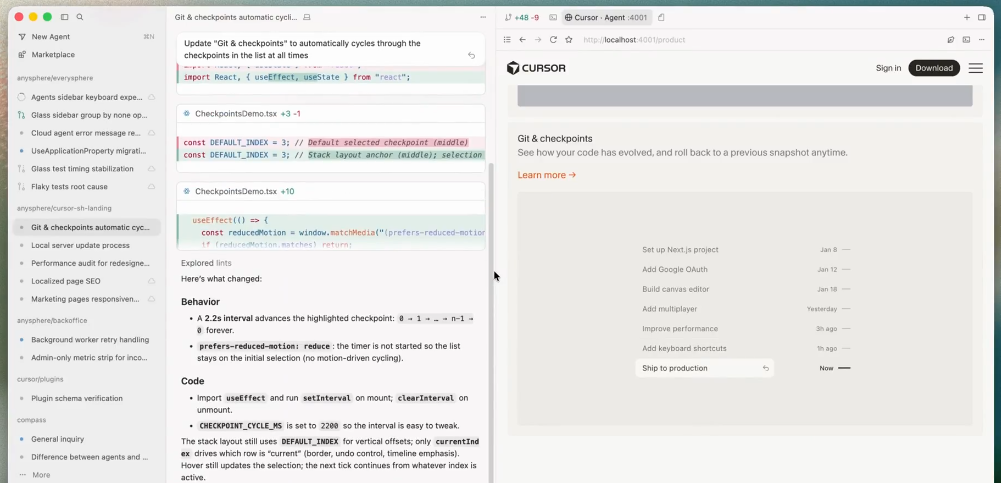The width and height of the screenshot is (1001, 483).
Task: Click the git changes +48 -9 indicator
Action: (x=522, y=17)
